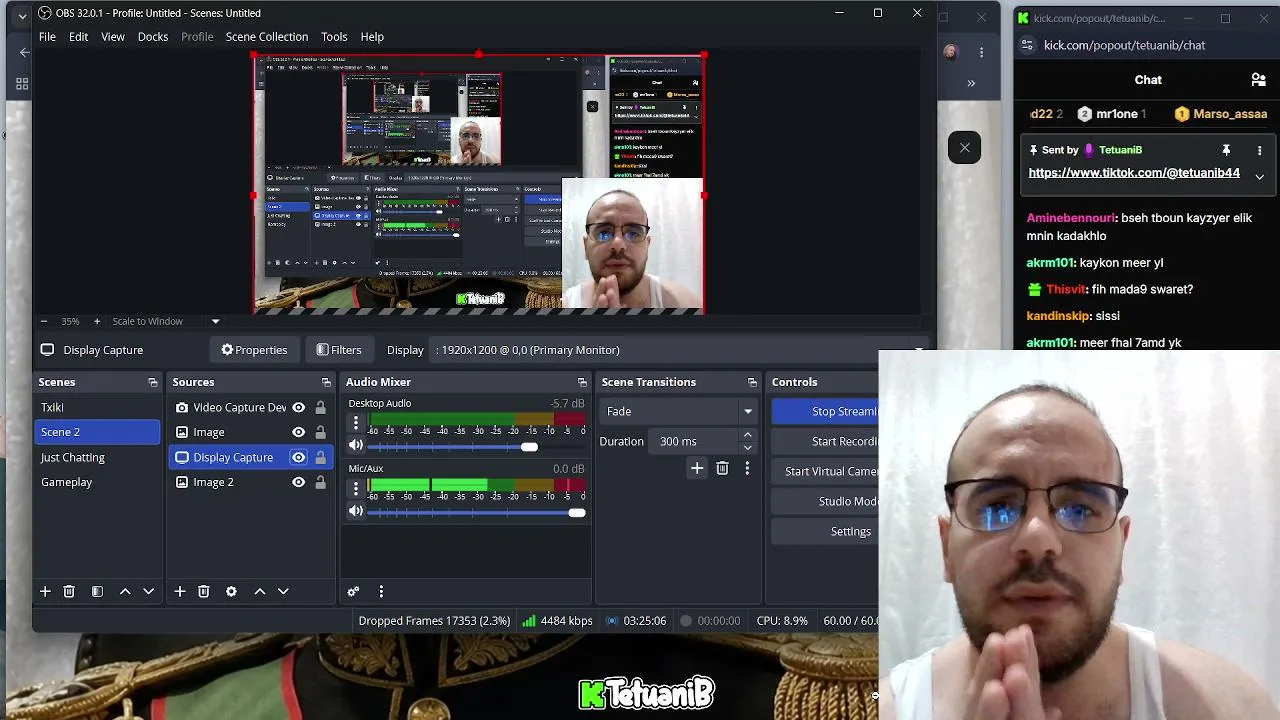Add a new source with the plus icon
The width and height of the screenshot is (1280, 720).
pos(180,591)
